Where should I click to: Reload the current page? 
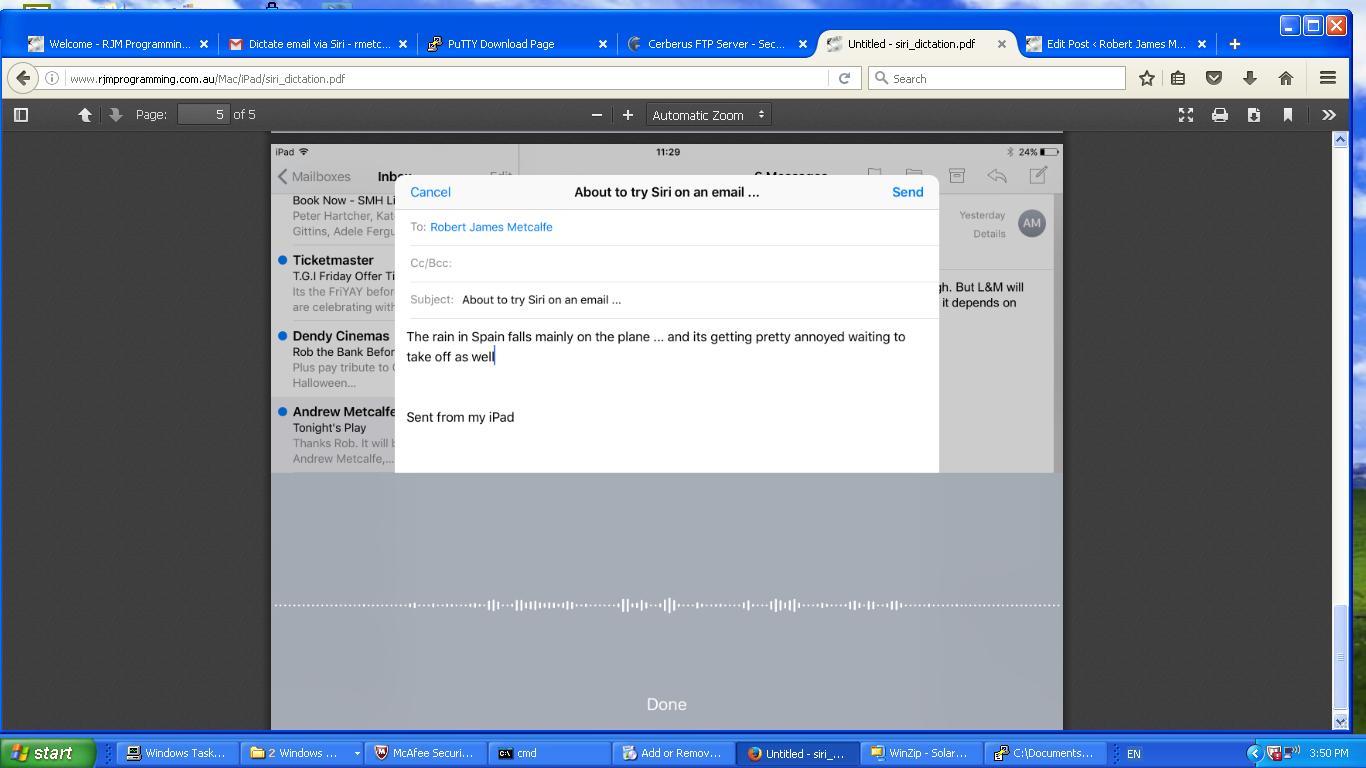(844, 78)
